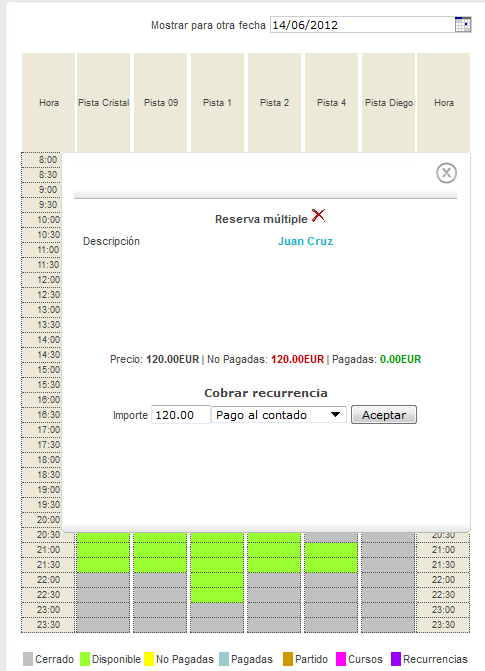This screenshot has width=485, height=671.
Task: Select available Pista 1 slot at 22:00
Action: [x=217, y=580]
